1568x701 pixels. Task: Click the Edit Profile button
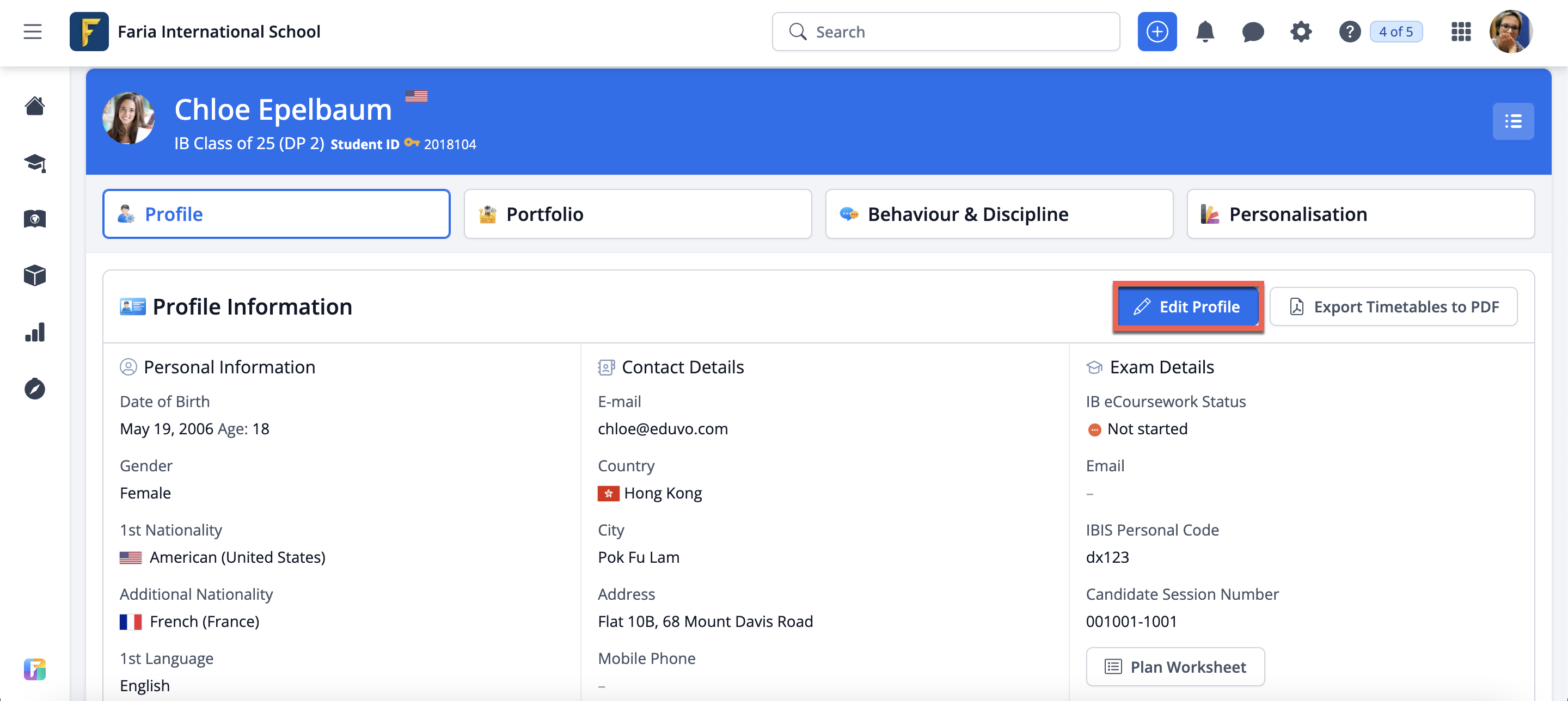coord(1187,307)
